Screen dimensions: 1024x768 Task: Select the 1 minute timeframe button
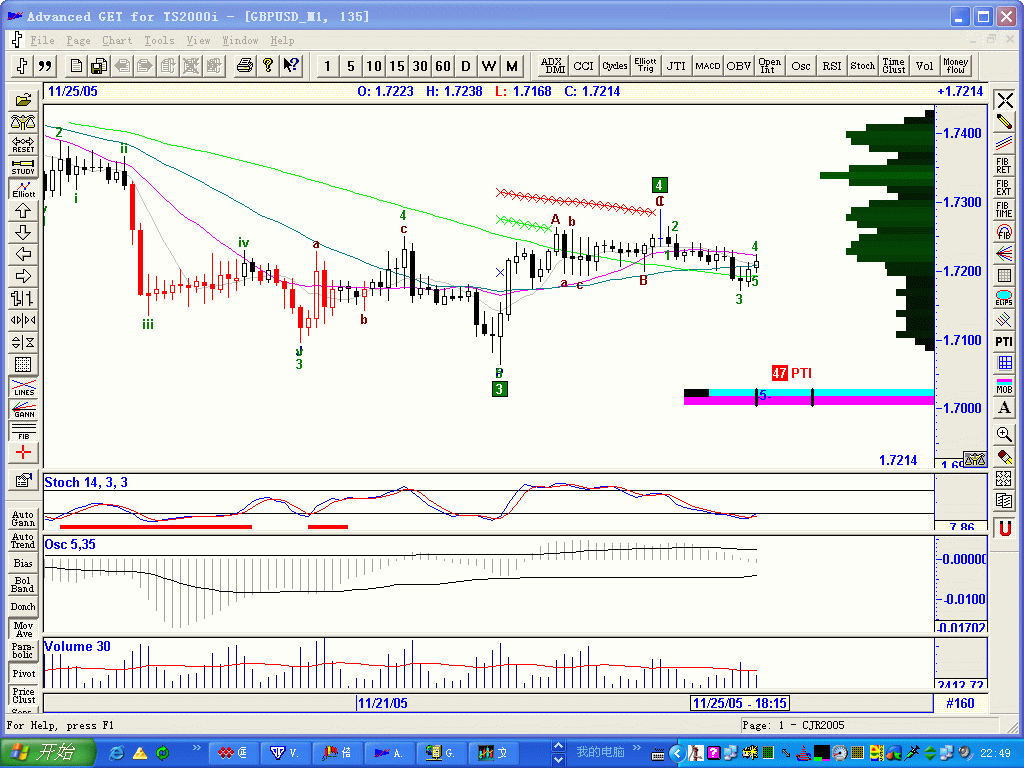point(328,66)
